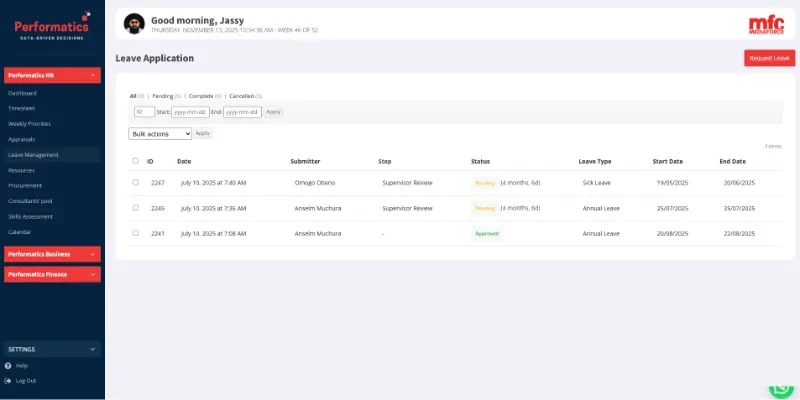Open the WhatsApp chat bubble
The width and height of the screenshot is (800, 400).
coord(781,387)
